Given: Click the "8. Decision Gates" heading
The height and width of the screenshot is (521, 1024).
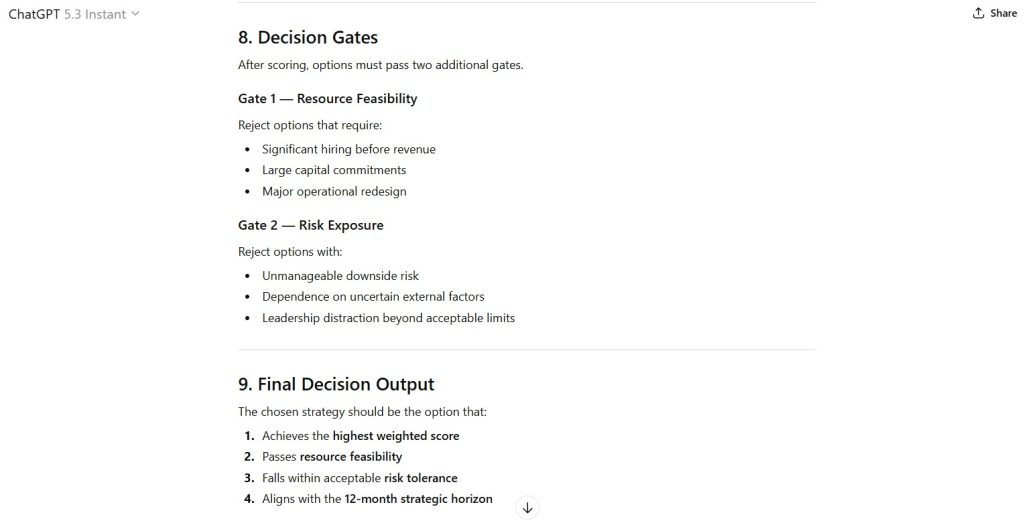Looking at the screenshot, I should point(308,38).
